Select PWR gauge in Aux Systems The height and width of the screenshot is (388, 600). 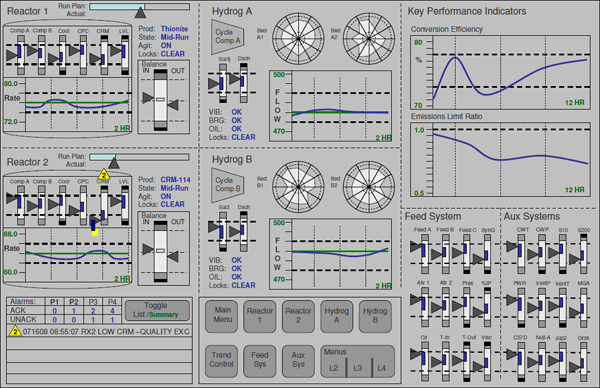tap(521, 307)
